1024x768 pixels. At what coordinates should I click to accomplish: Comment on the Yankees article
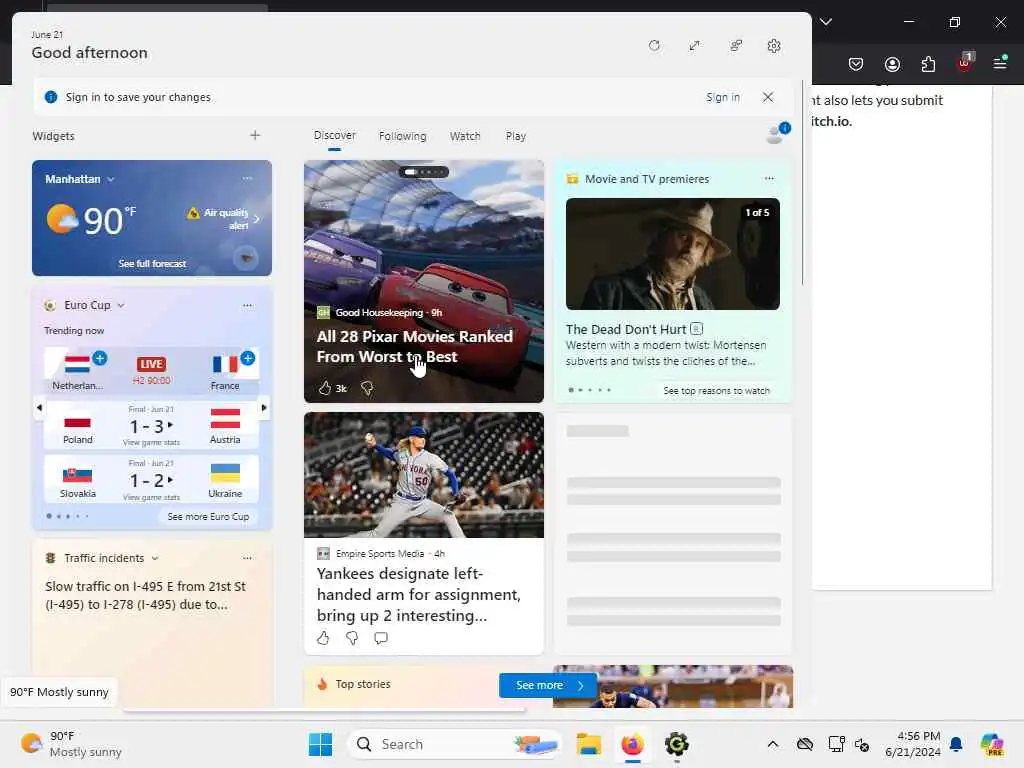point(381,638)
